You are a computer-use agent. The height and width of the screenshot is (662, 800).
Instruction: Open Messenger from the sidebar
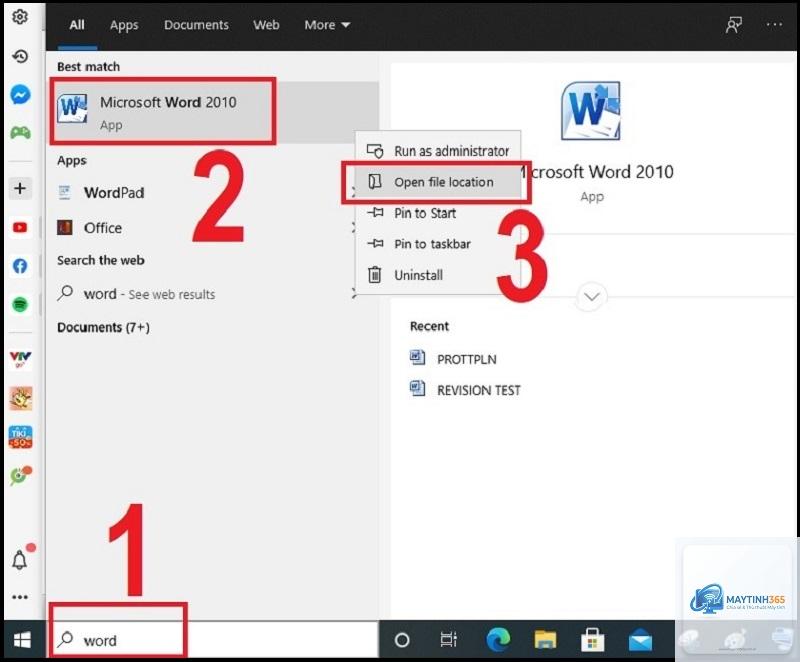tap(20, 95)
